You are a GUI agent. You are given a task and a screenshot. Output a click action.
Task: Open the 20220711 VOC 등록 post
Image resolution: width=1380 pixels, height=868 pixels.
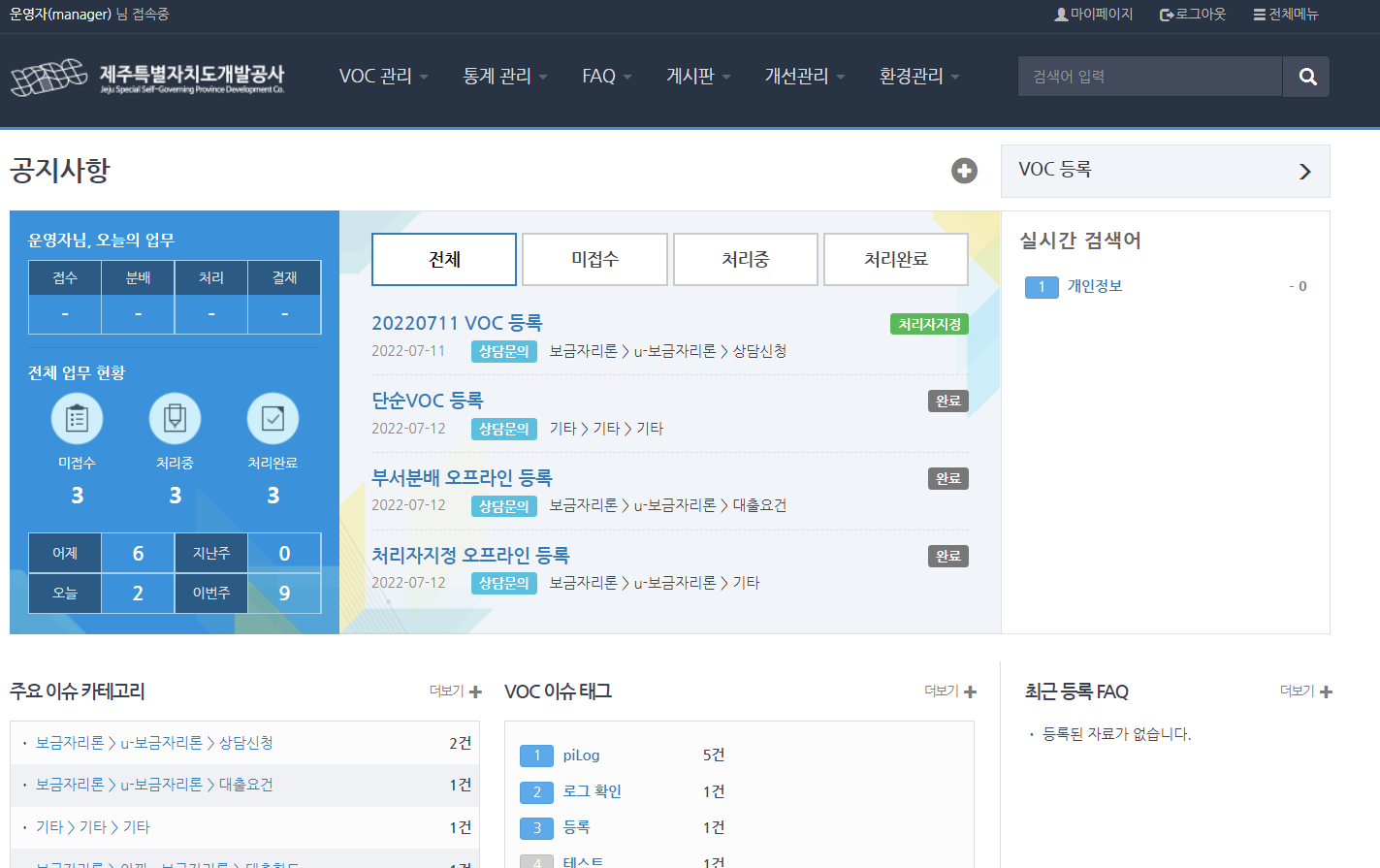pos(457,323)
